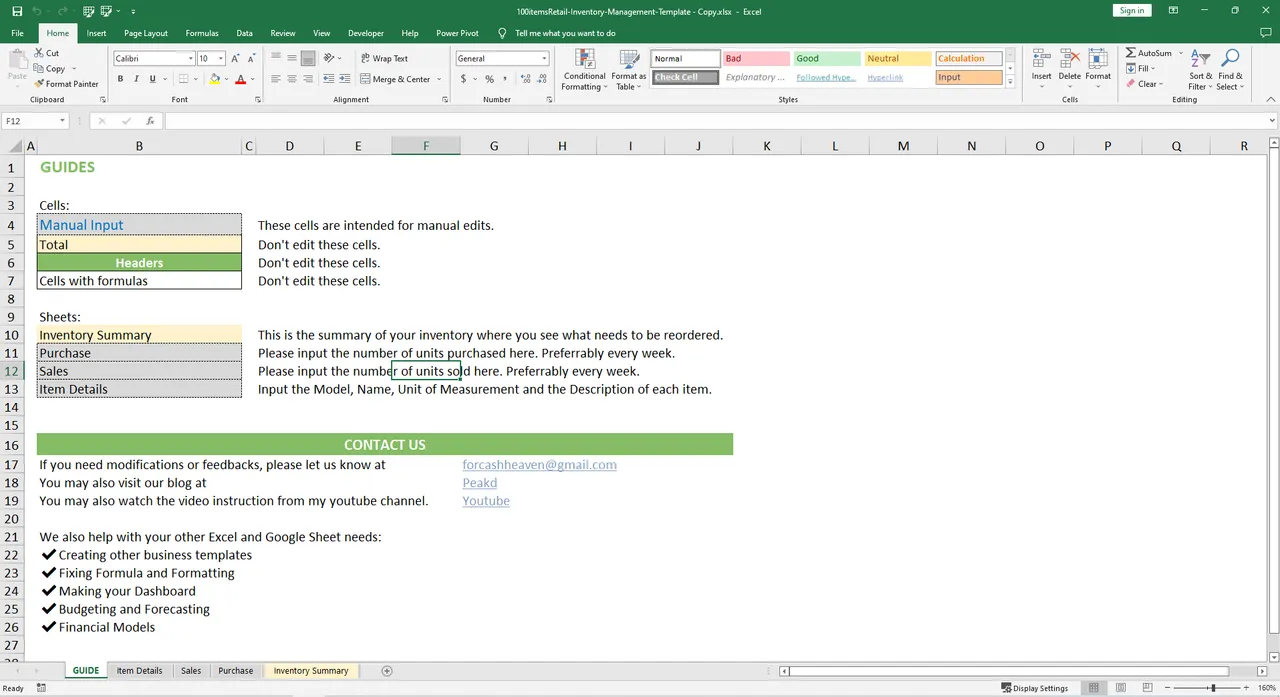Open the General number format dropdown
Viewport: 1280px width, 697px height.
pos(544,58)
